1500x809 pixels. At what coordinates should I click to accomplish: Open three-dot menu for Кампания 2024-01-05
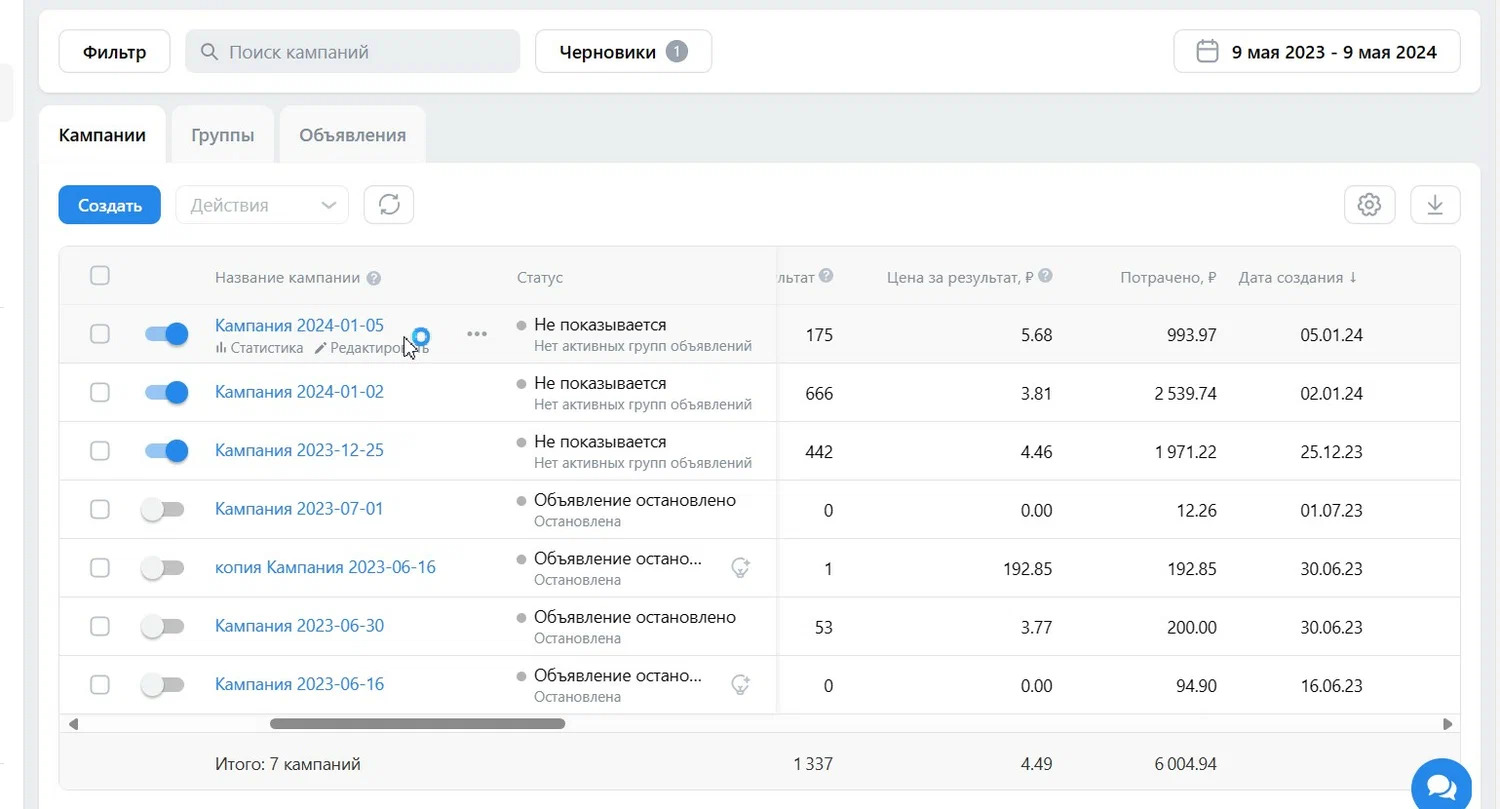coord(477,334)
